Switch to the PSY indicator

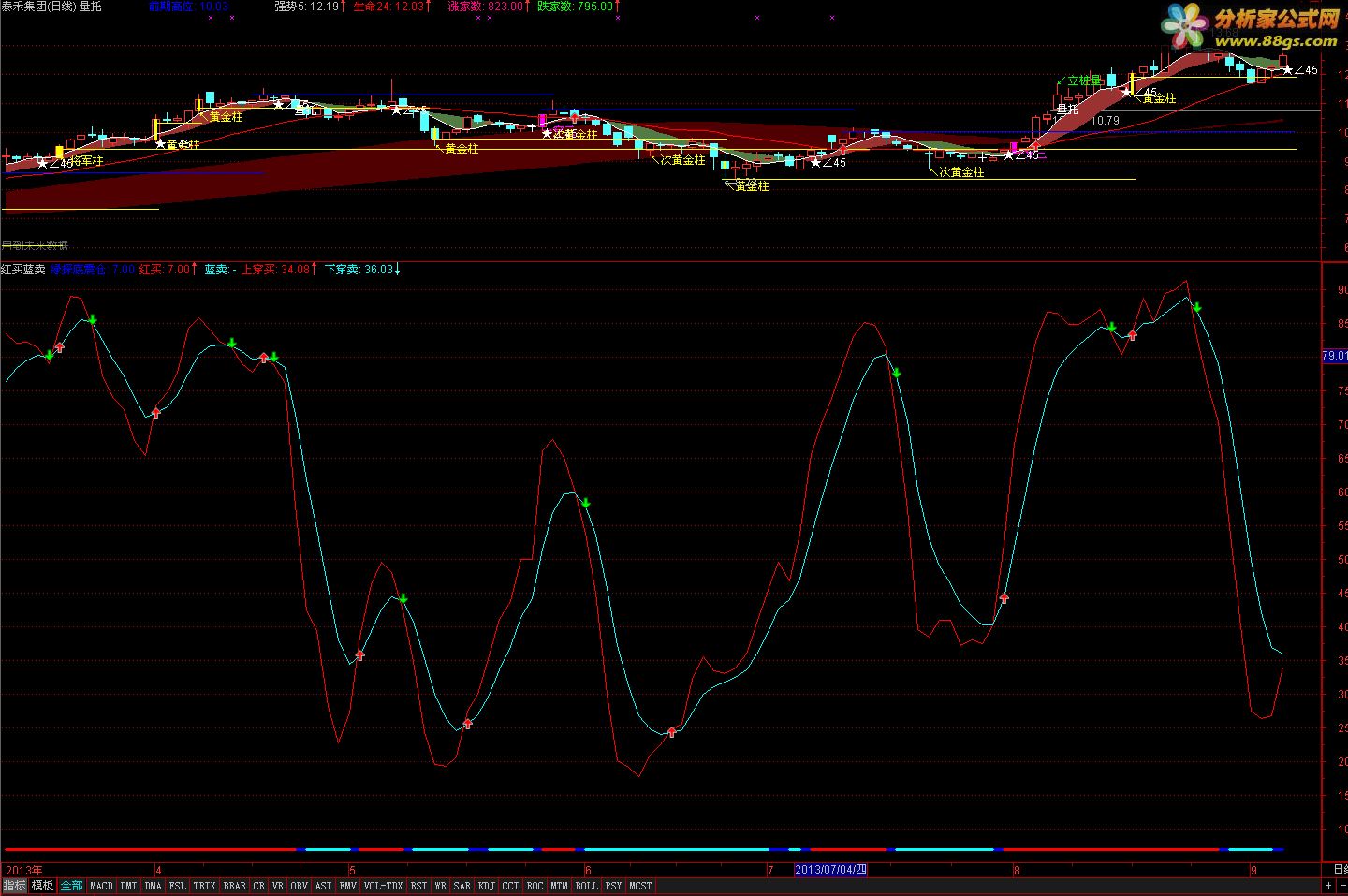613,886
